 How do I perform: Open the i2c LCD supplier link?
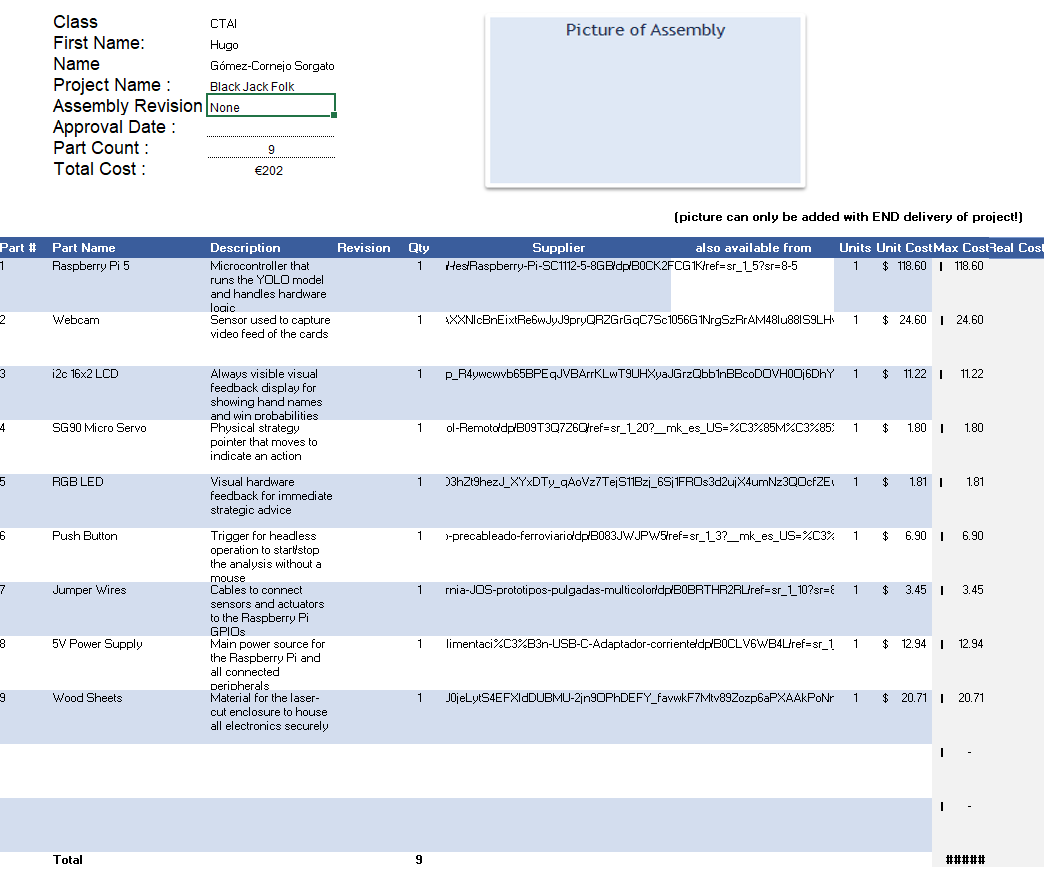(640, 374)
